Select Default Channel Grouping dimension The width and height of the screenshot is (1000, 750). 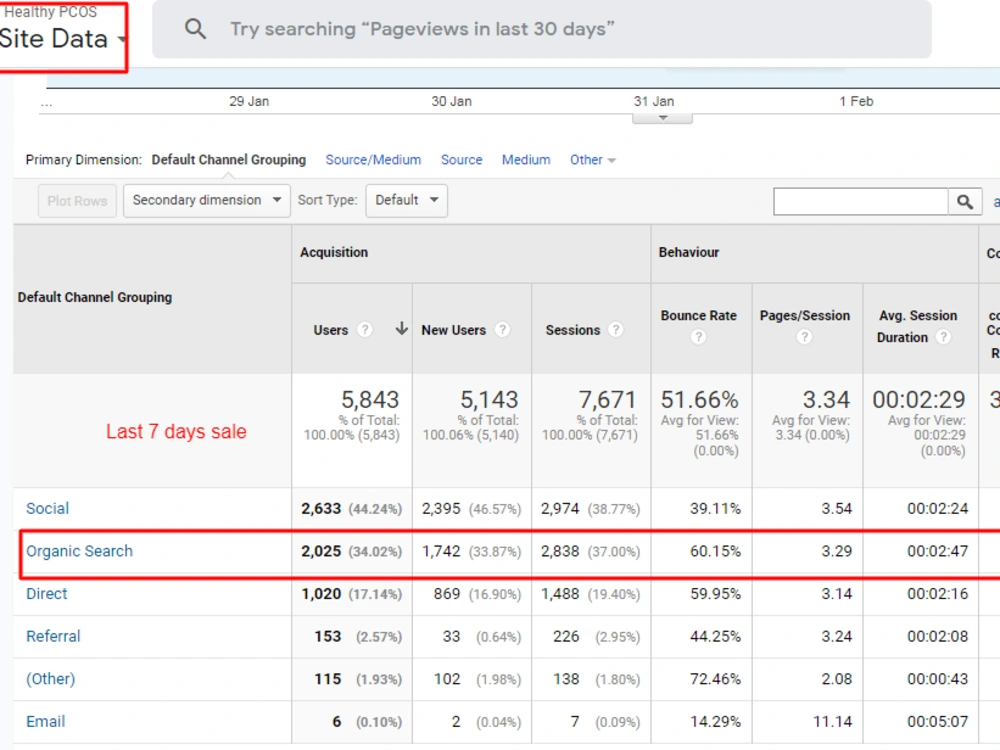click(228, 159)
